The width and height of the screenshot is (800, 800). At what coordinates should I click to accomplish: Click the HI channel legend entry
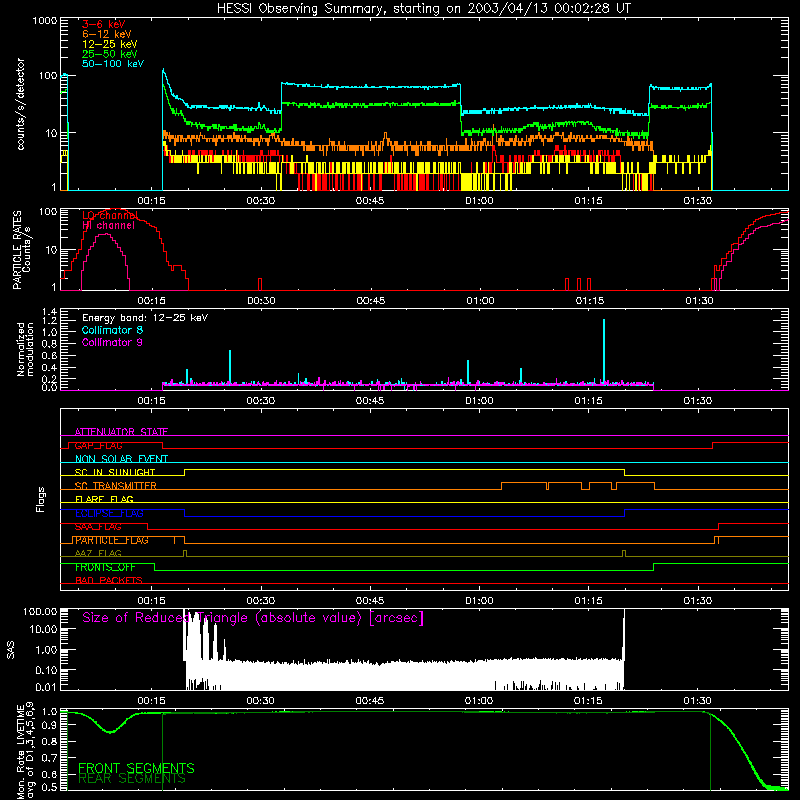pos(108,226)
